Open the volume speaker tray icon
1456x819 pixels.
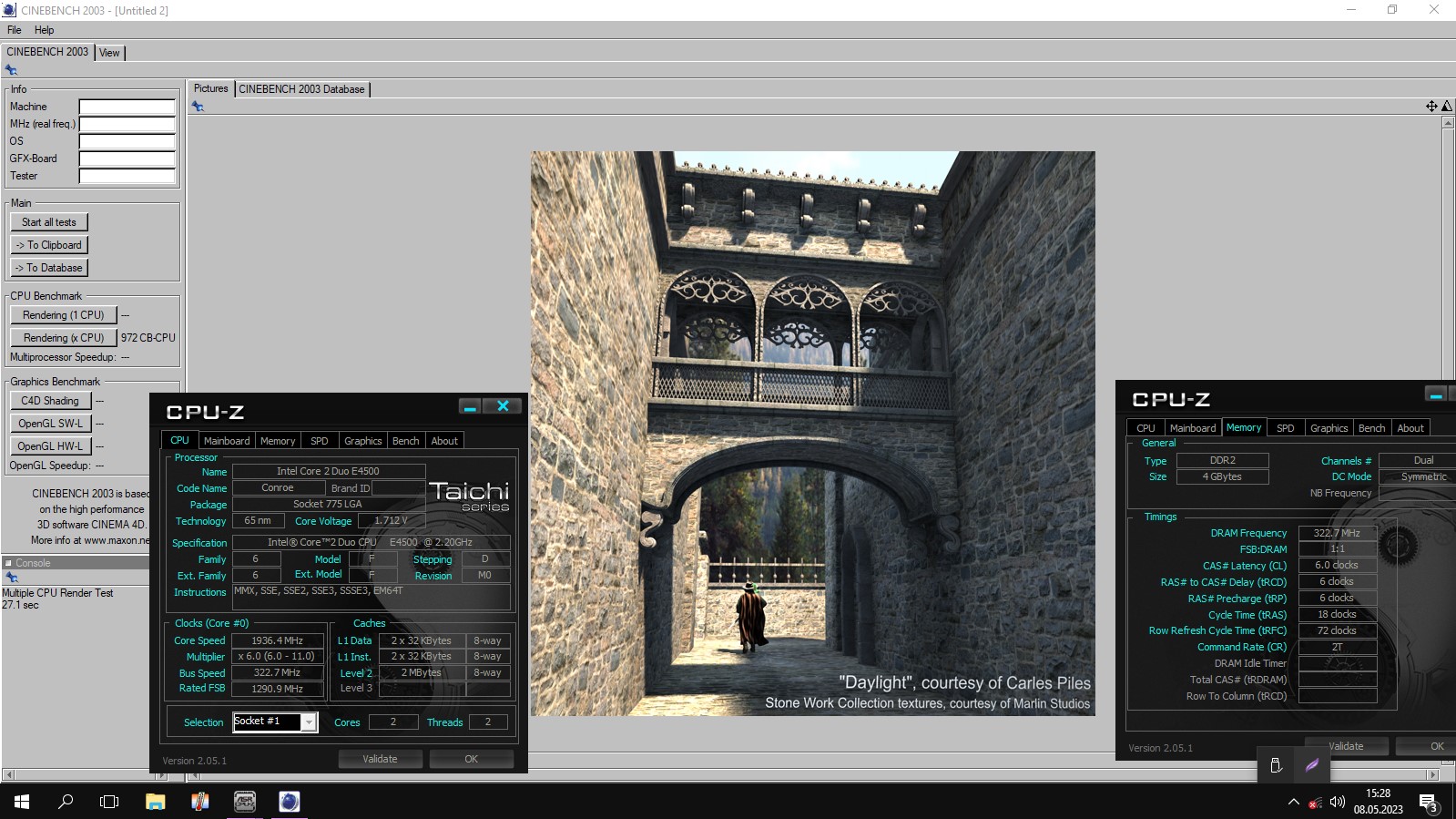click(1337, 803)
